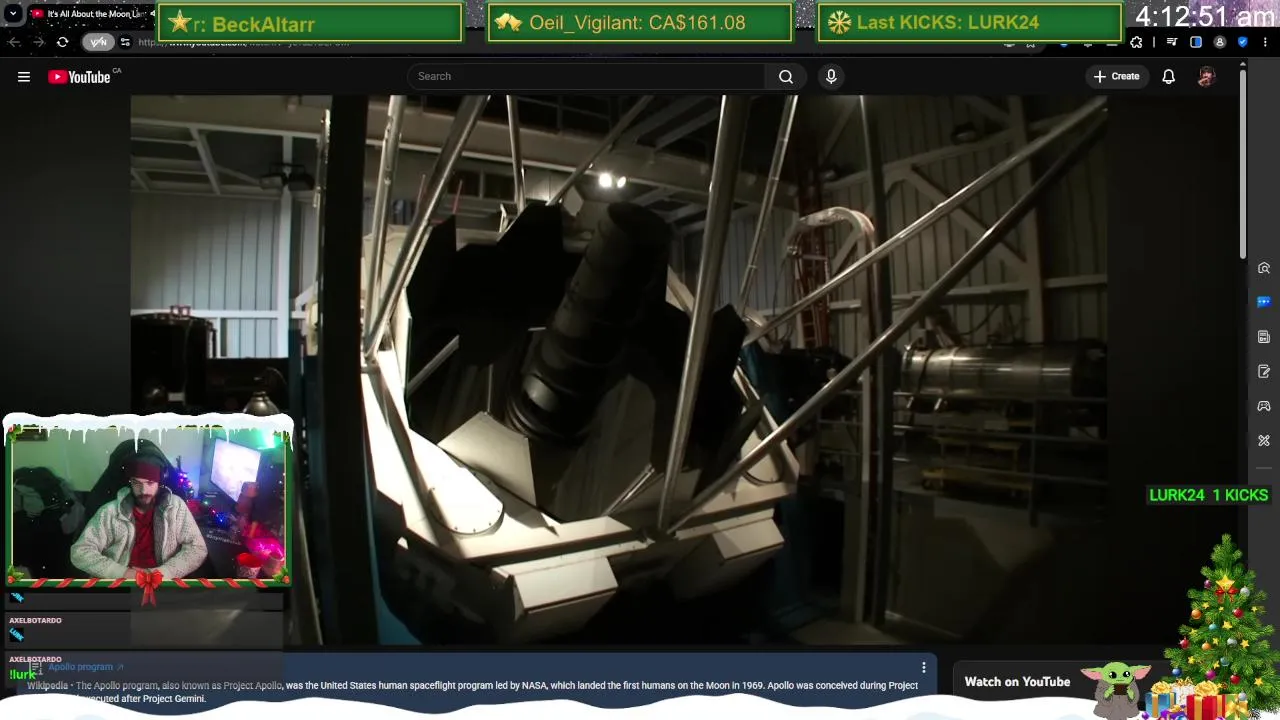Open the media control playlist icon
Image resolution: width=1280 pixels, height=720 pixels.
coord(1172,42)
